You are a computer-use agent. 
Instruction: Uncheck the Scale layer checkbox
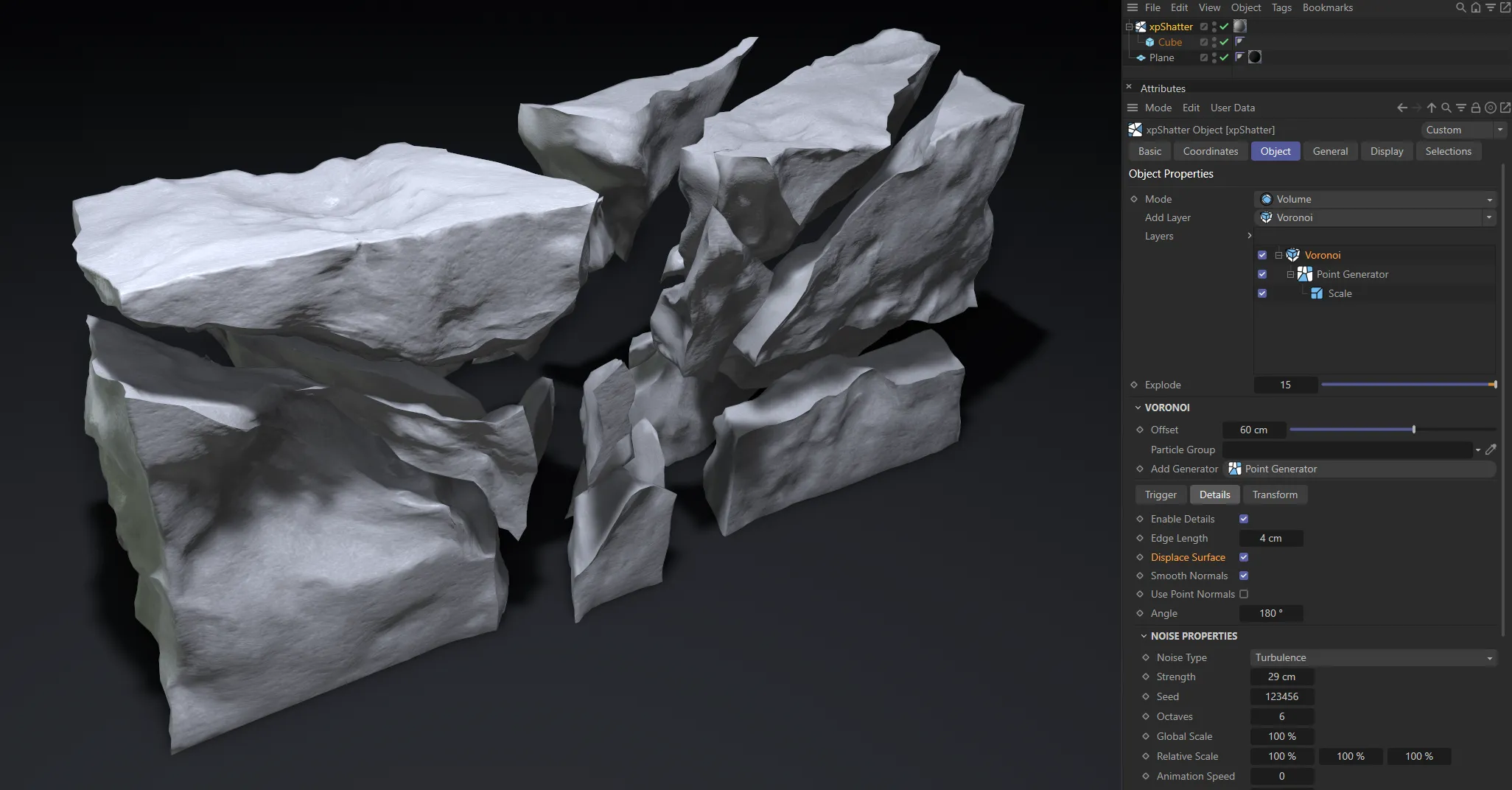pyautogui.click(x=1263, y=293)
